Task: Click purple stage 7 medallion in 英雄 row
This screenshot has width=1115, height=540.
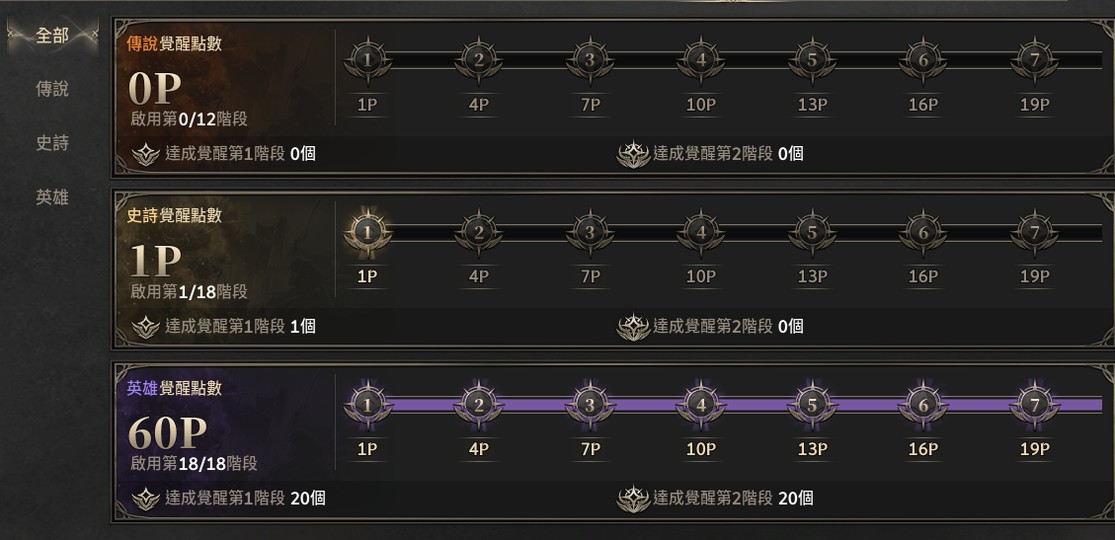Action: [1035, 406]
